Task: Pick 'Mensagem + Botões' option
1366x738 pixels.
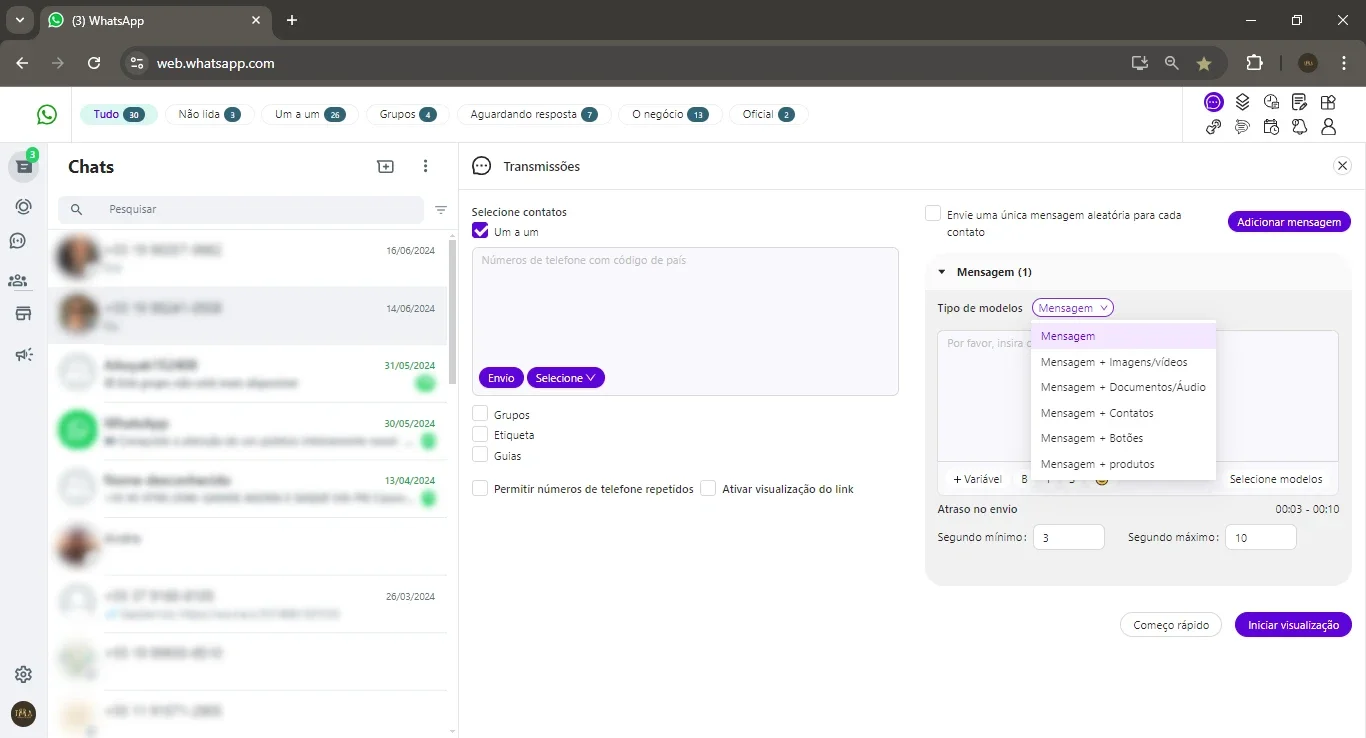Action: coord(1124,438)
